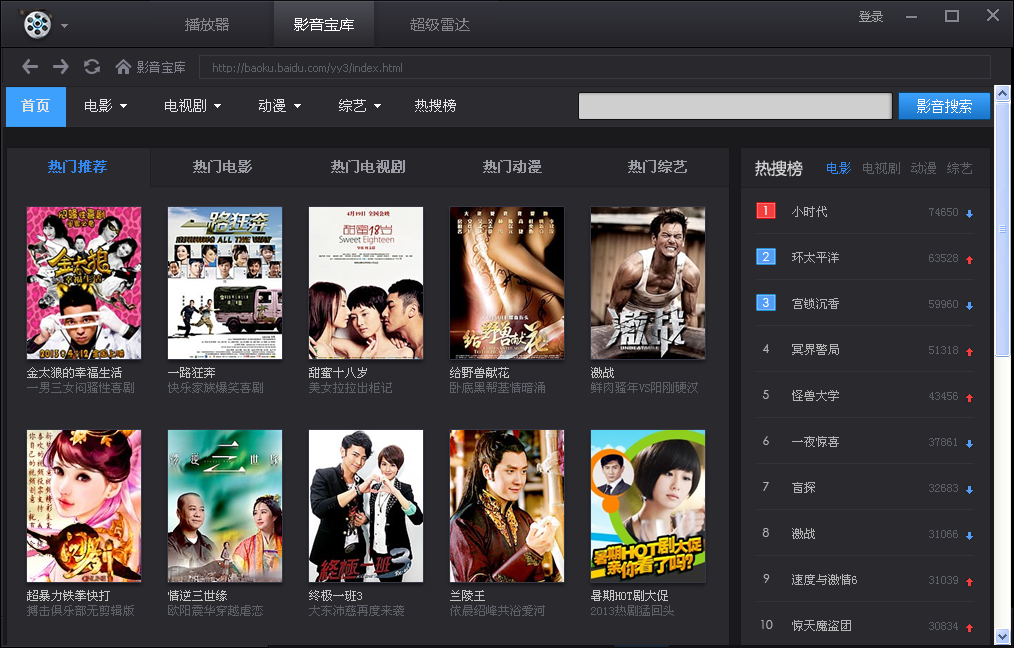Click the 给野兽献花 title link

[479, 373]
